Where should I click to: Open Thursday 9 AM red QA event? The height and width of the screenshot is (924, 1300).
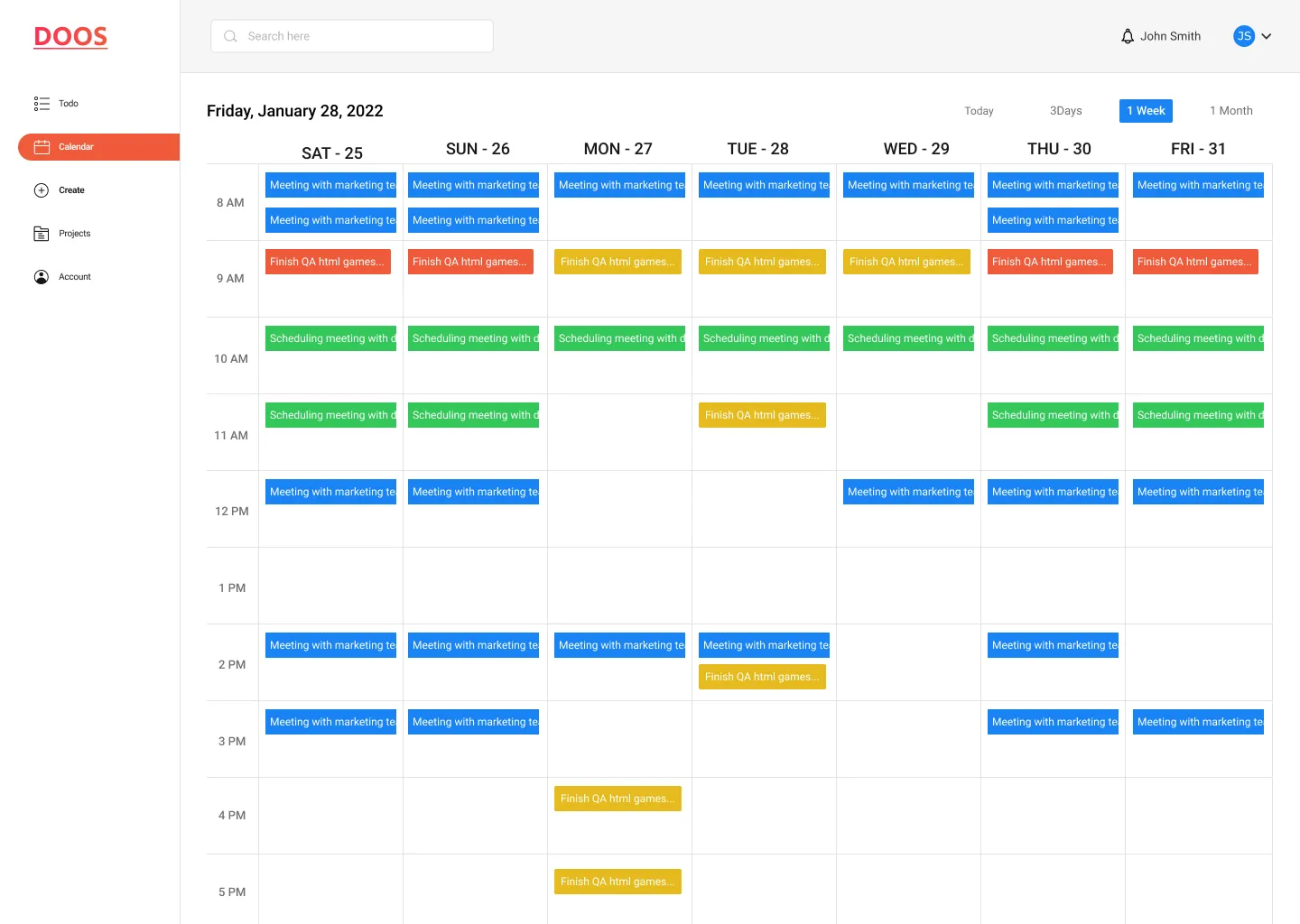point(1050,262)
